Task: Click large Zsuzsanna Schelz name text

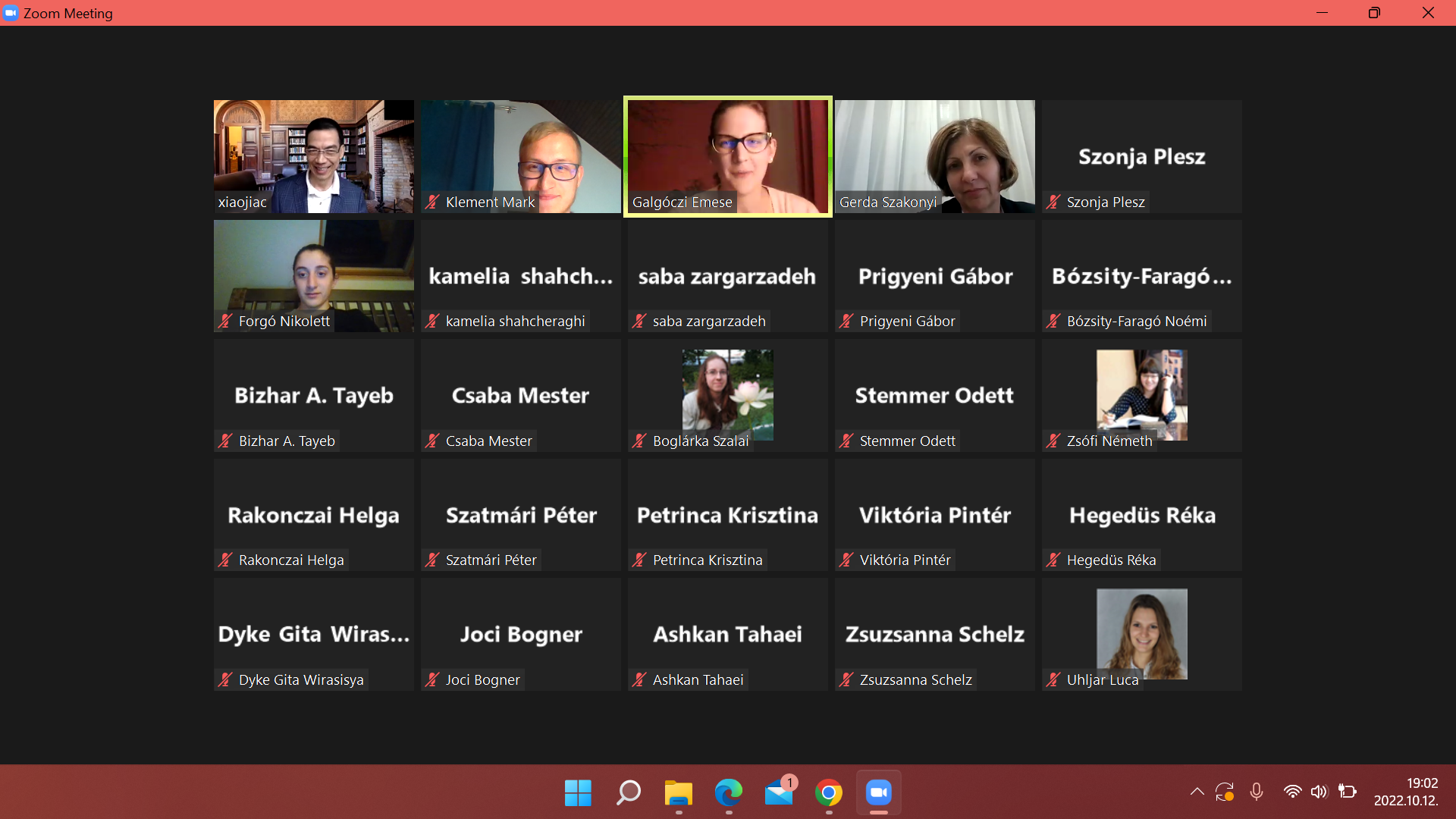Action: click(935, 635)
